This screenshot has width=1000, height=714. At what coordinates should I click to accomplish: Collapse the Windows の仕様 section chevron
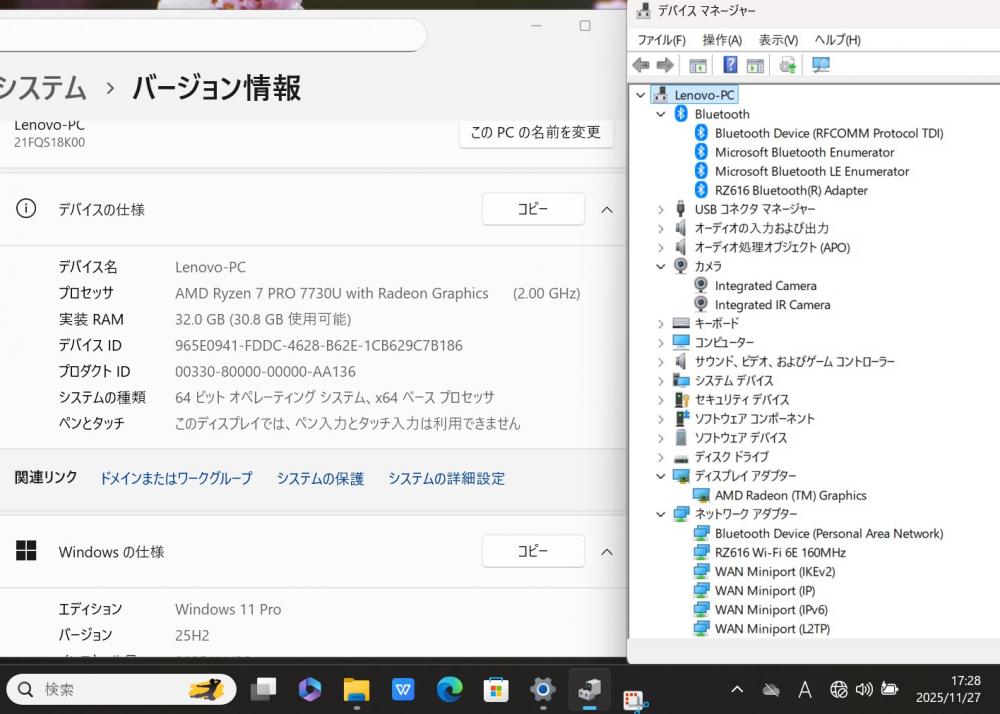click(x=606, y=552)
